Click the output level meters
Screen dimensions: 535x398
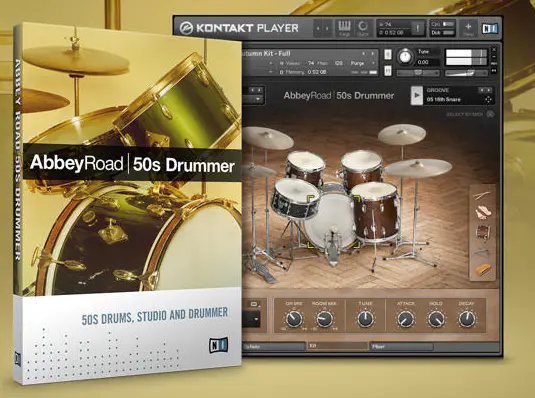[x=466, y=58]
